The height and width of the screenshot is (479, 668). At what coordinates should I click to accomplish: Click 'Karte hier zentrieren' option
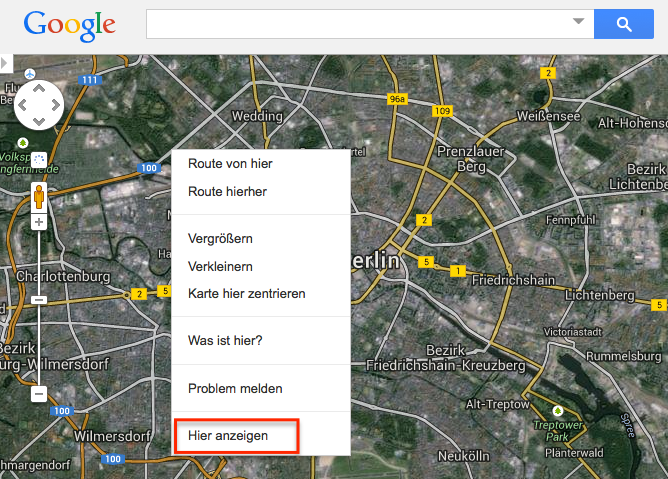[246, 293]
